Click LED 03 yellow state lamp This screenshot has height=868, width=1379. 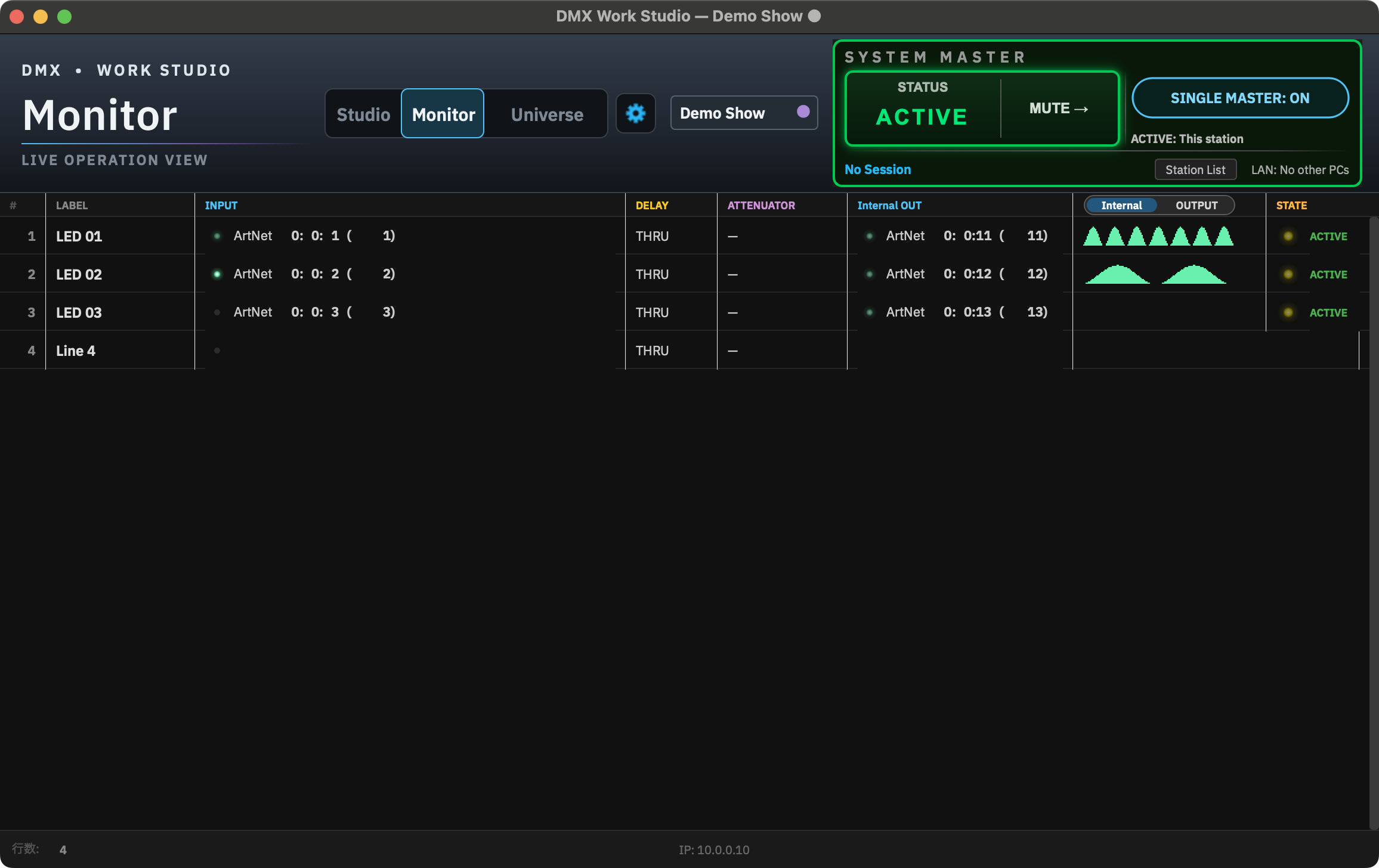click(x=1288, y=312)
